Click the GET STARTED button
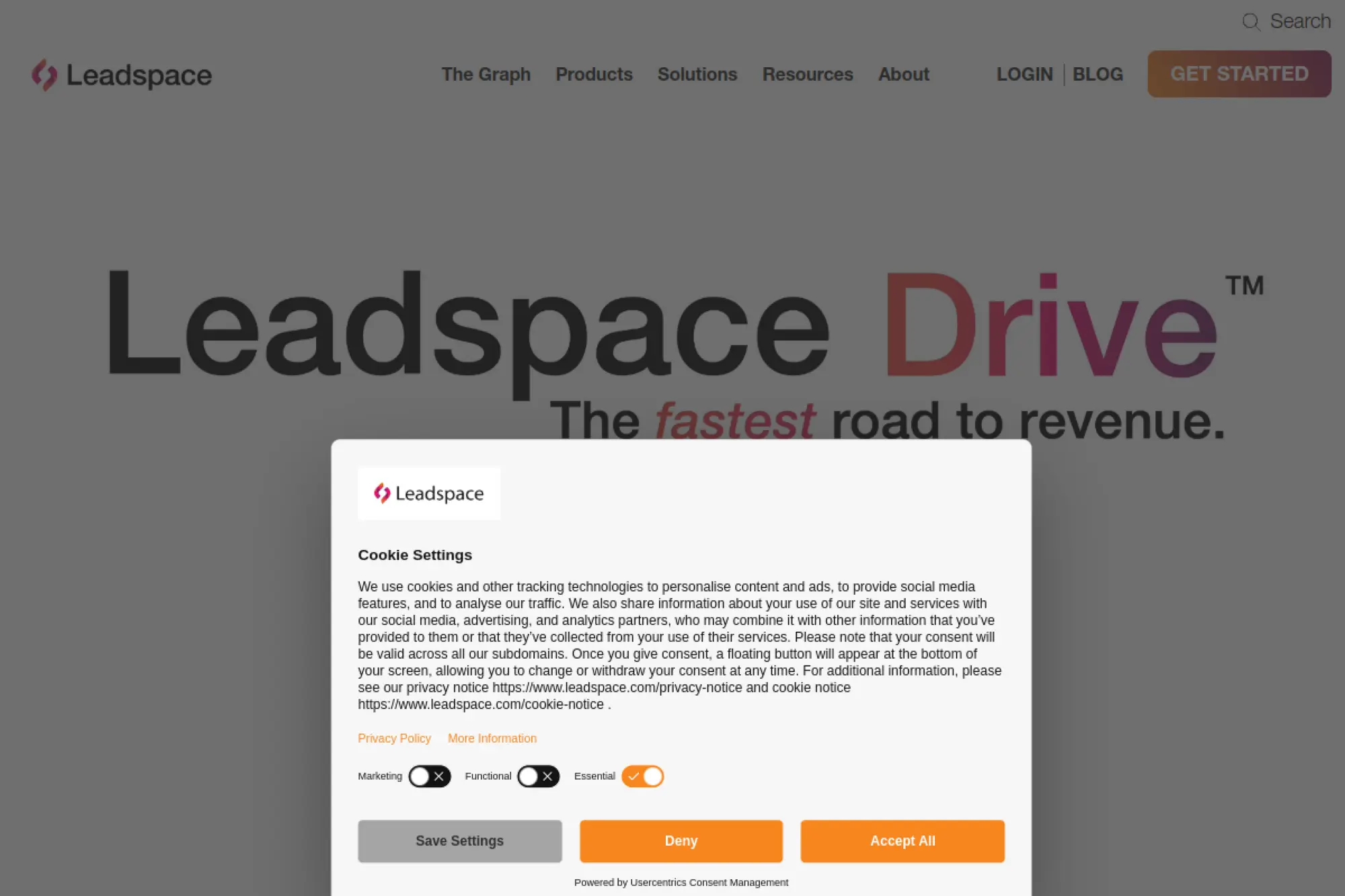This screenshot has height=896, width=1345. click(x=1239, y=73)
